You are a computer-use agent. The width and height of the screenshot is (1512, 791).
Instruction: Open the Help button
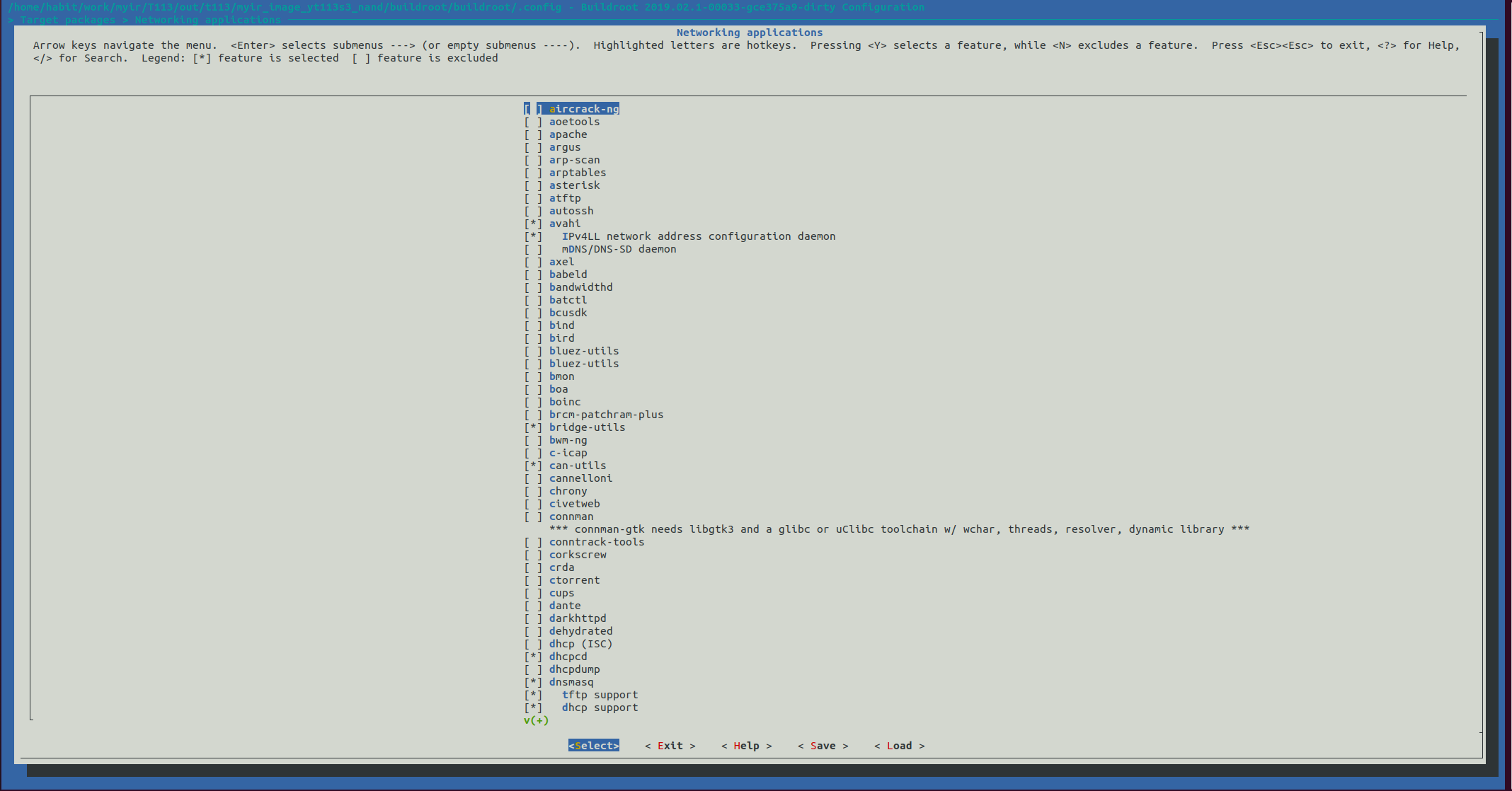coord(746,746)
